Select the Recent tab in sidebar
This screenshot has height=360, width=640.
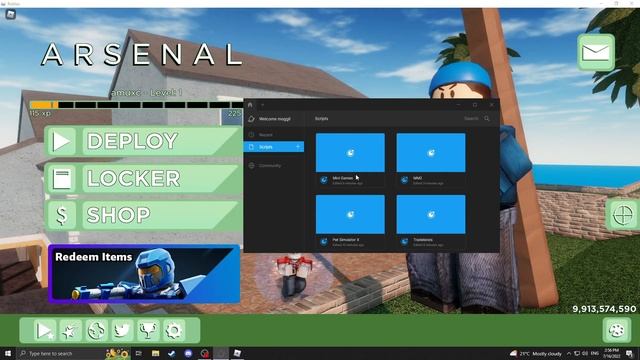click(274, 135)
